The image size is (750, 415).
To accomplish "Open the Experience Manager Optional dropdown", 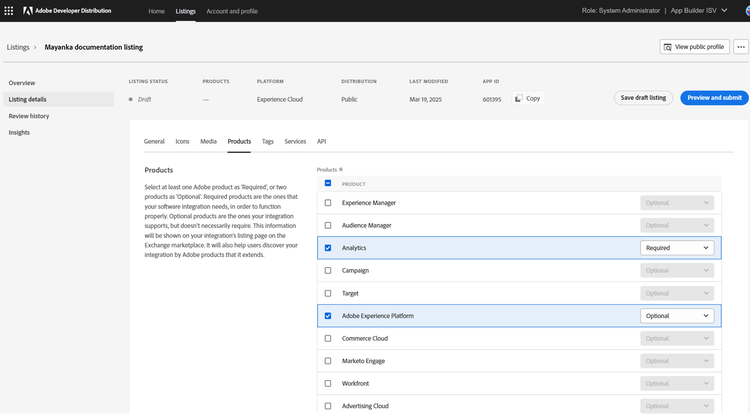I will coord(677,203).
